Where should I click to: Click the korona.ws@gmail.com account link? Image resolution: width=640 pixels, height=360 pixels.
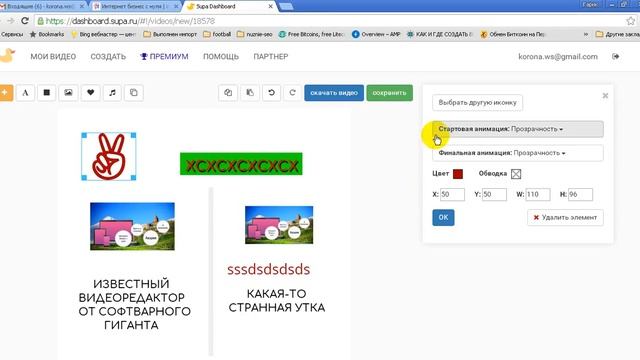pyautogui.click(x=558, y=56)
